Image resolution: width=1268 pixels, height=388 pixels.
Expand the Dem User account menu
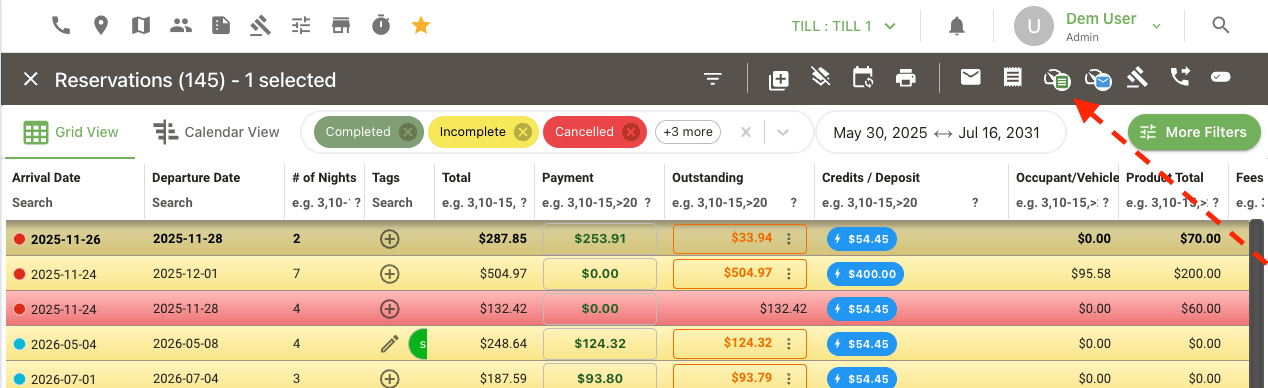point(1156,26)
